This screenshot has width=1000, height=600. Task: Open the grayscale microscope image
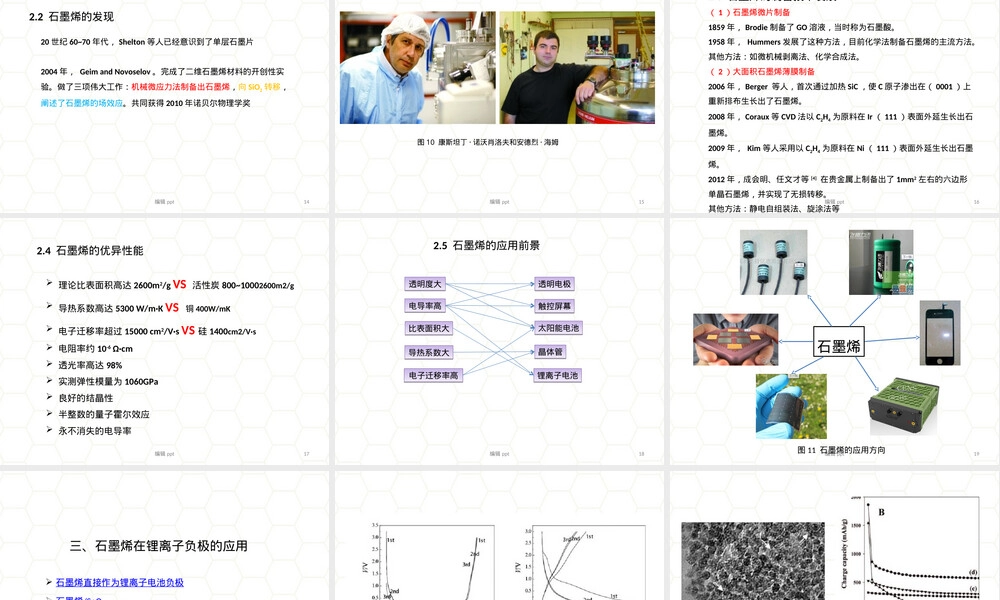coord(753,561)
